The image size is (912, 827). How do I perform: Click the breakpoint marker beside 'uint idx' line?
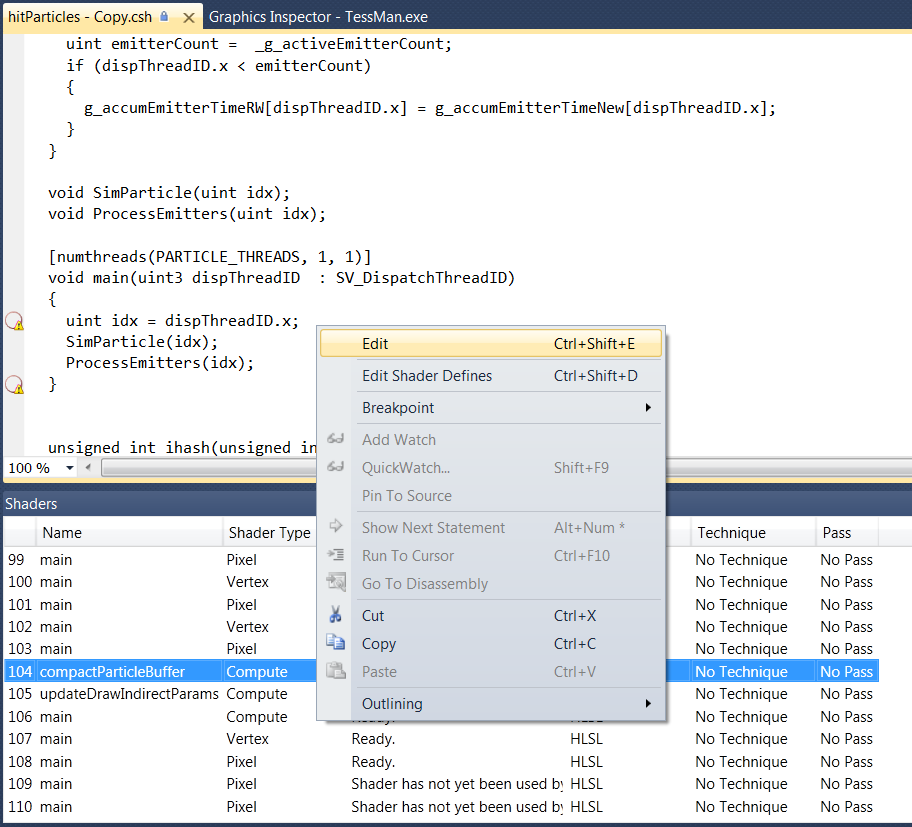14,321
